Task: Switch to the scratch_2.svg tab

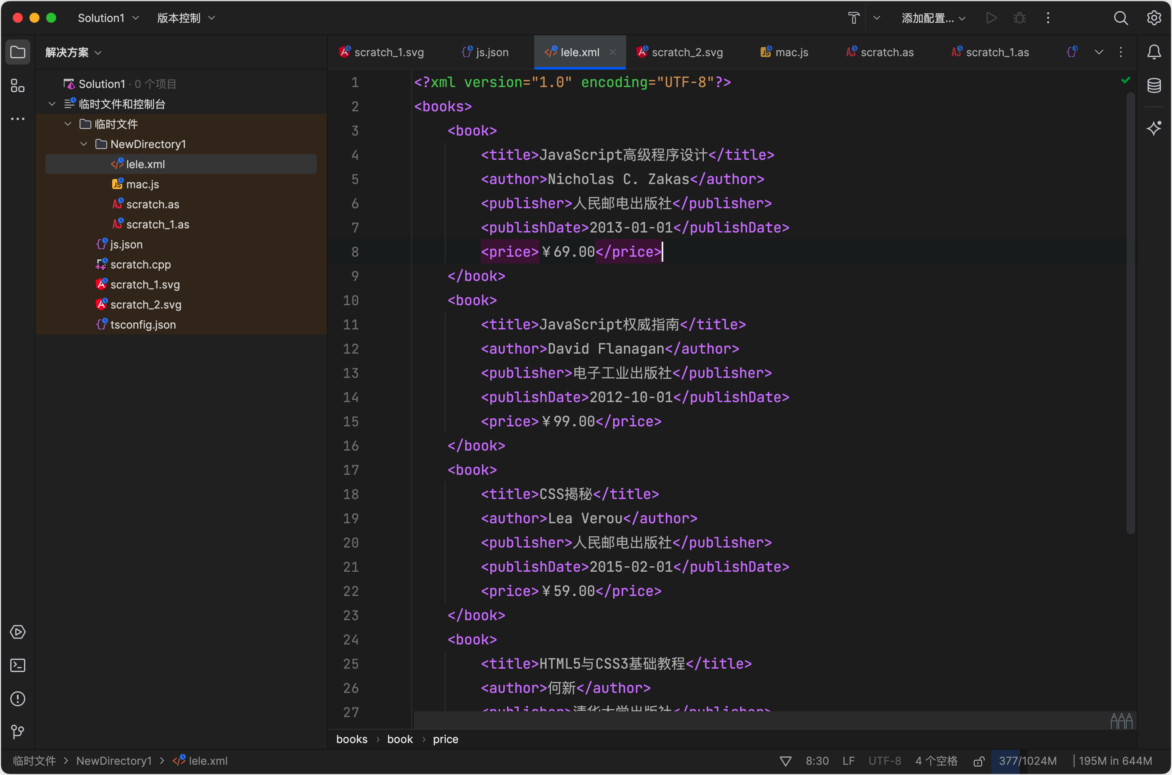Action: coord(680,52)
